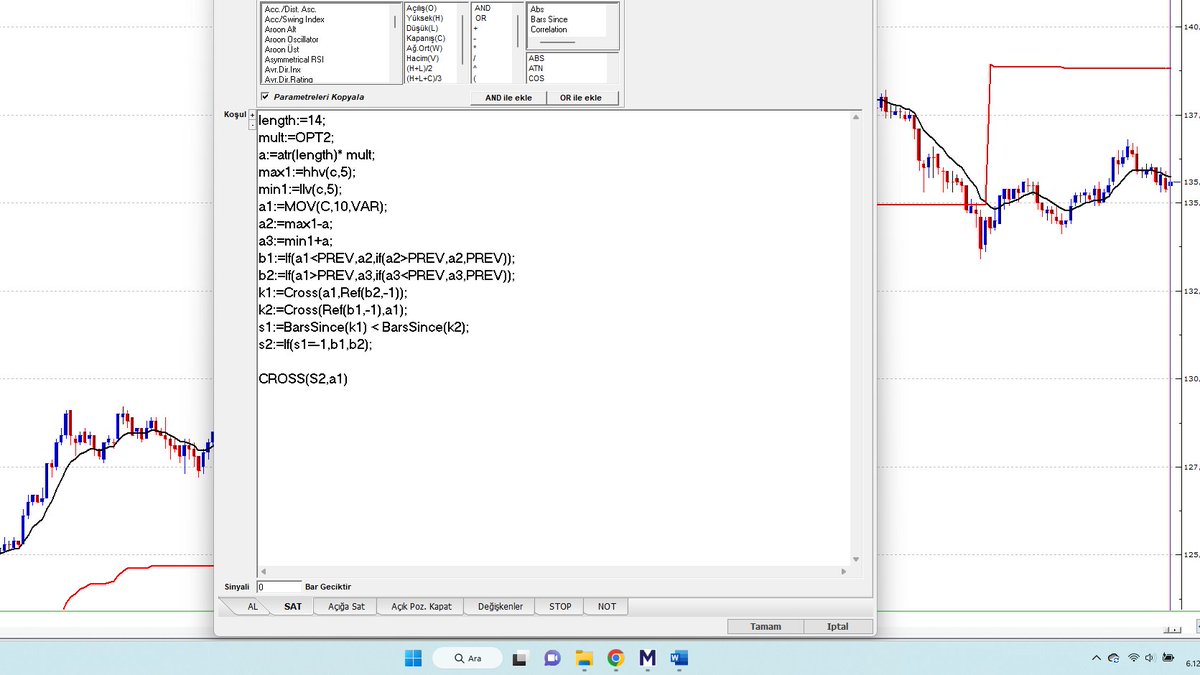
Task: Select (H+L)/2 in price field list
Action: [421, 68]
